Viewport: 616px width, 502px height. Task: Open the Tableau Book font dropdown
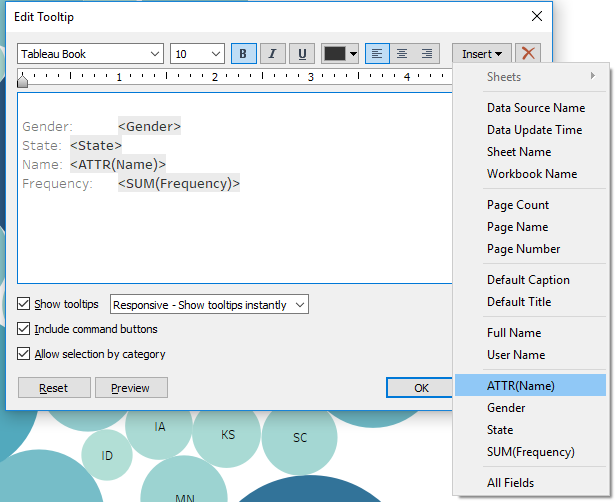click(x=90, y=53)
